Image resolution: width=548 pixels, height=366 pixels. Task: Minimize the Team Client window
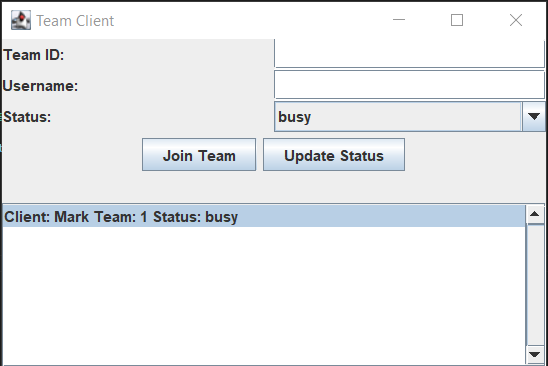tap(399, 20)
